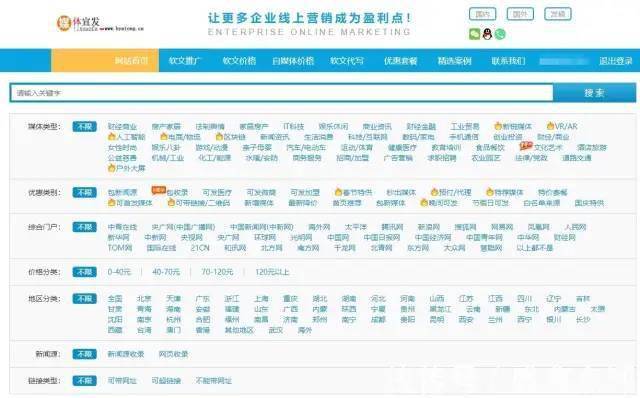Select 不限 in 媒体类型 row

tap(84, 127)
